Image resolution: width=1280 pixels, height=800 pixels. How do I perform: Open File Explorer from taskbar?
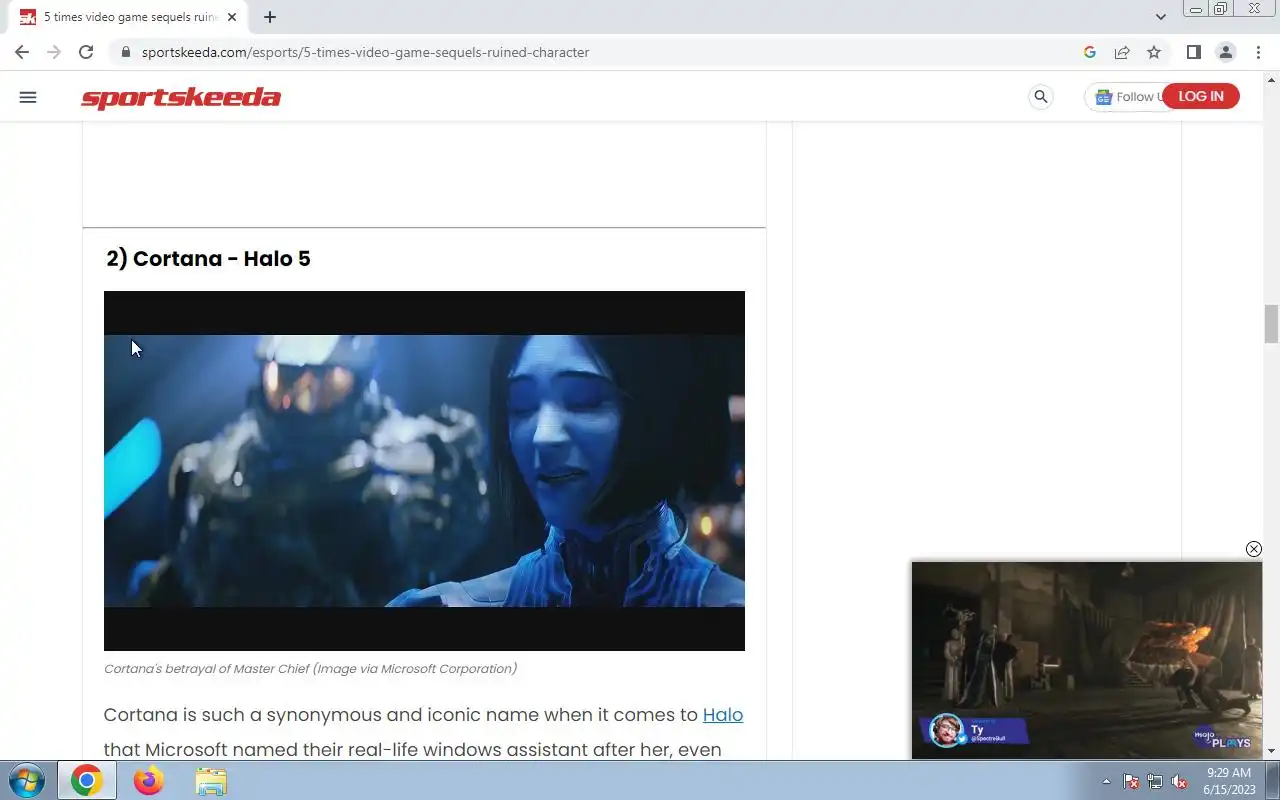(x=210, y=781)
